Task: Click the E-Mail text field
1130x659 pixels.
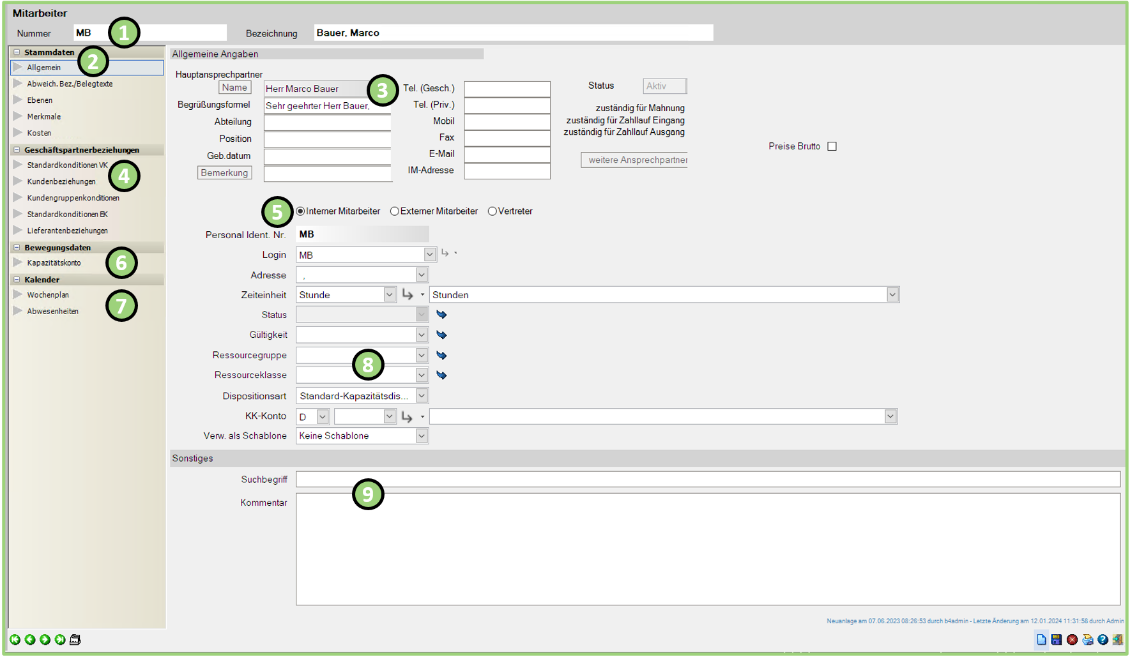Action: tap(507, 154)
